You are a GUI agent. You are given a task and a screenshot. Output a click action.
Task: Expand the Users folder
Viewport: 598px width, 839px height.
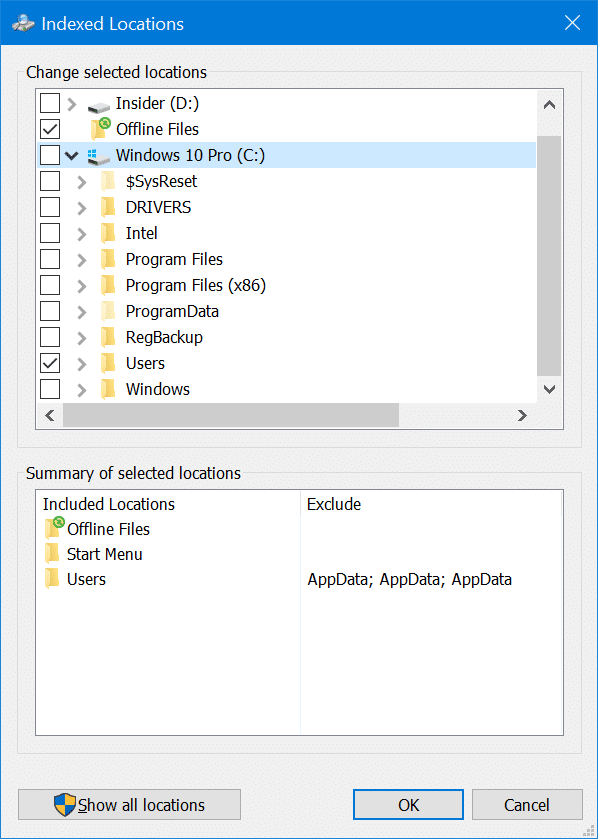point(82,364)
